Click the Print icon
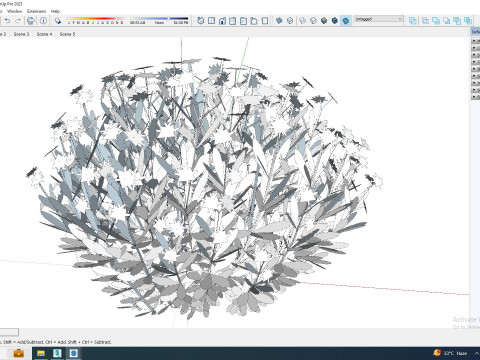 (x=31, y=21)
